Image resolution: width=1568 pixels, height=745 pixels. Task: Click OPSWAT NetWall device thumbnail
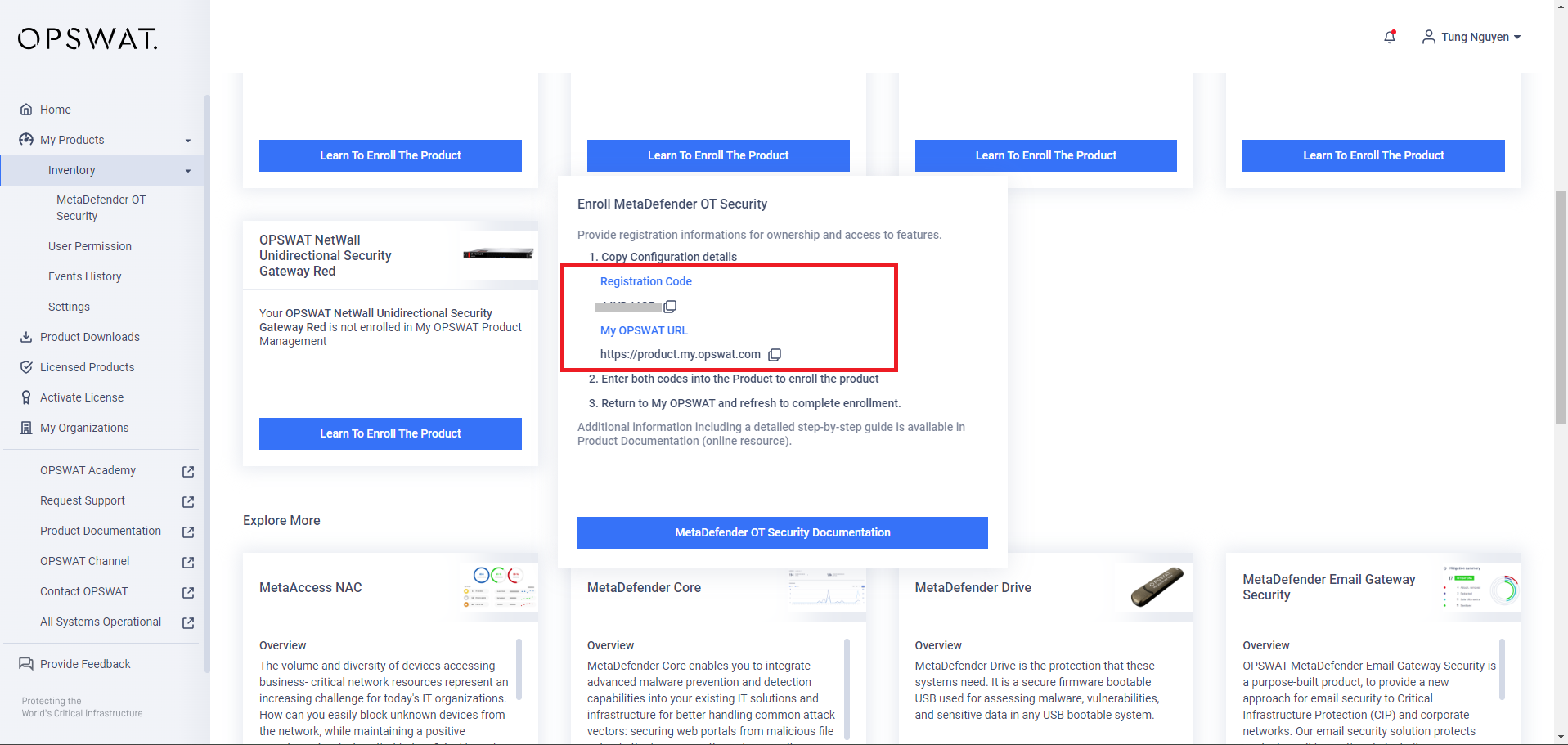498,254
